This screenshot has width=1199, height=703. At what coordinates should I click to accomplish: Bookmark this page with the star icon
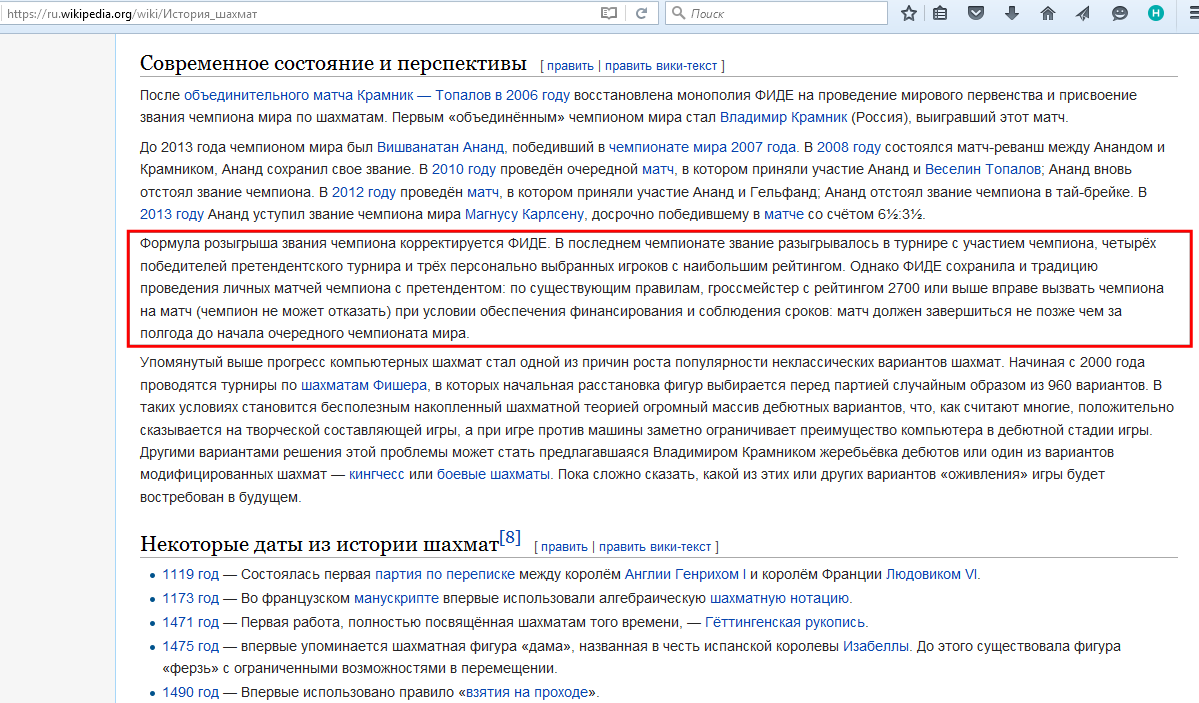coord(908,13)
